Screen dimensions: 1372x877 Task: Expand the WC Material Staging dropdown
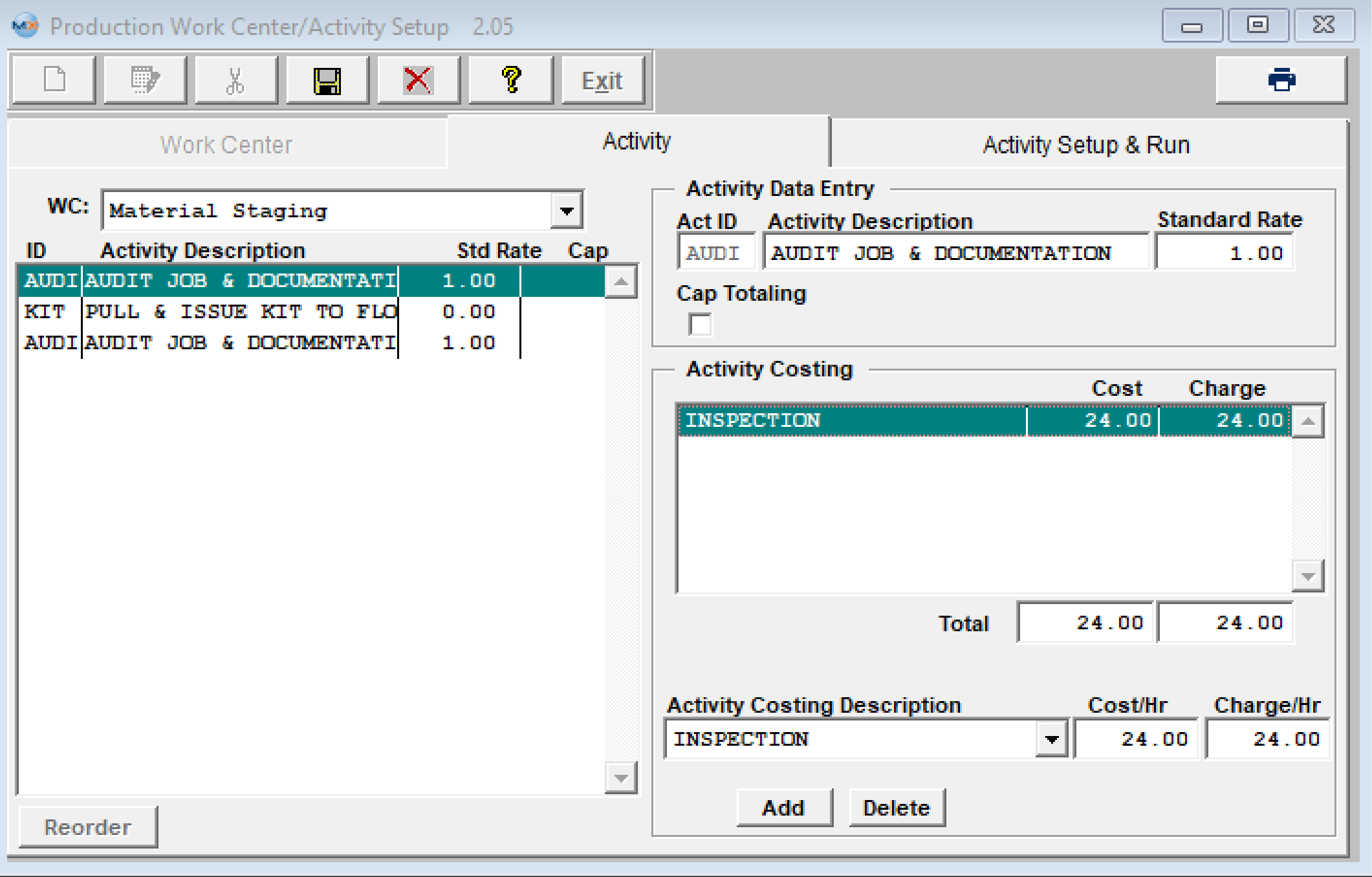[567, 211]
